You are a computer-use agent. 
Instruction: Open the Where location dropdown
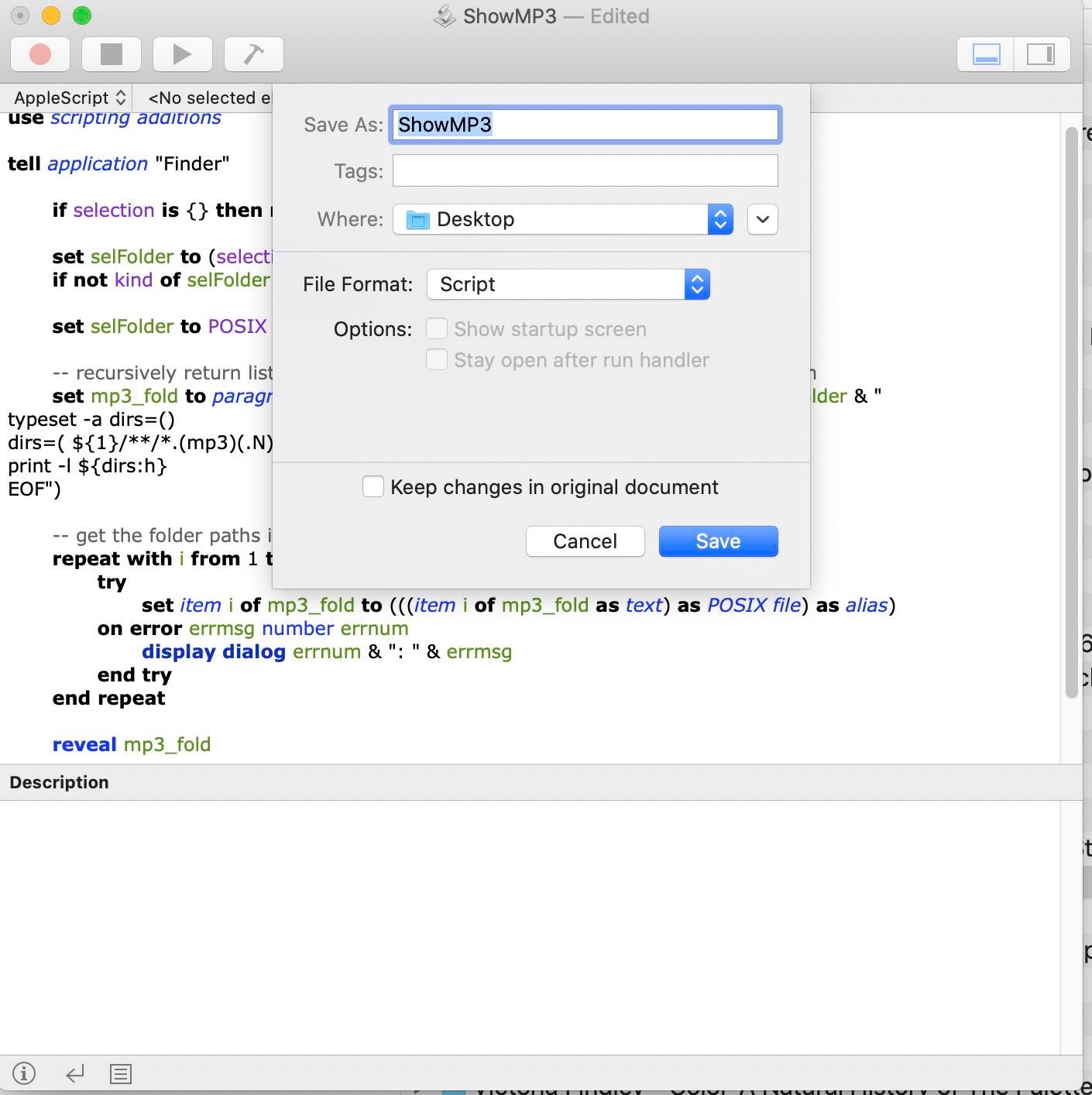(563, 219)
